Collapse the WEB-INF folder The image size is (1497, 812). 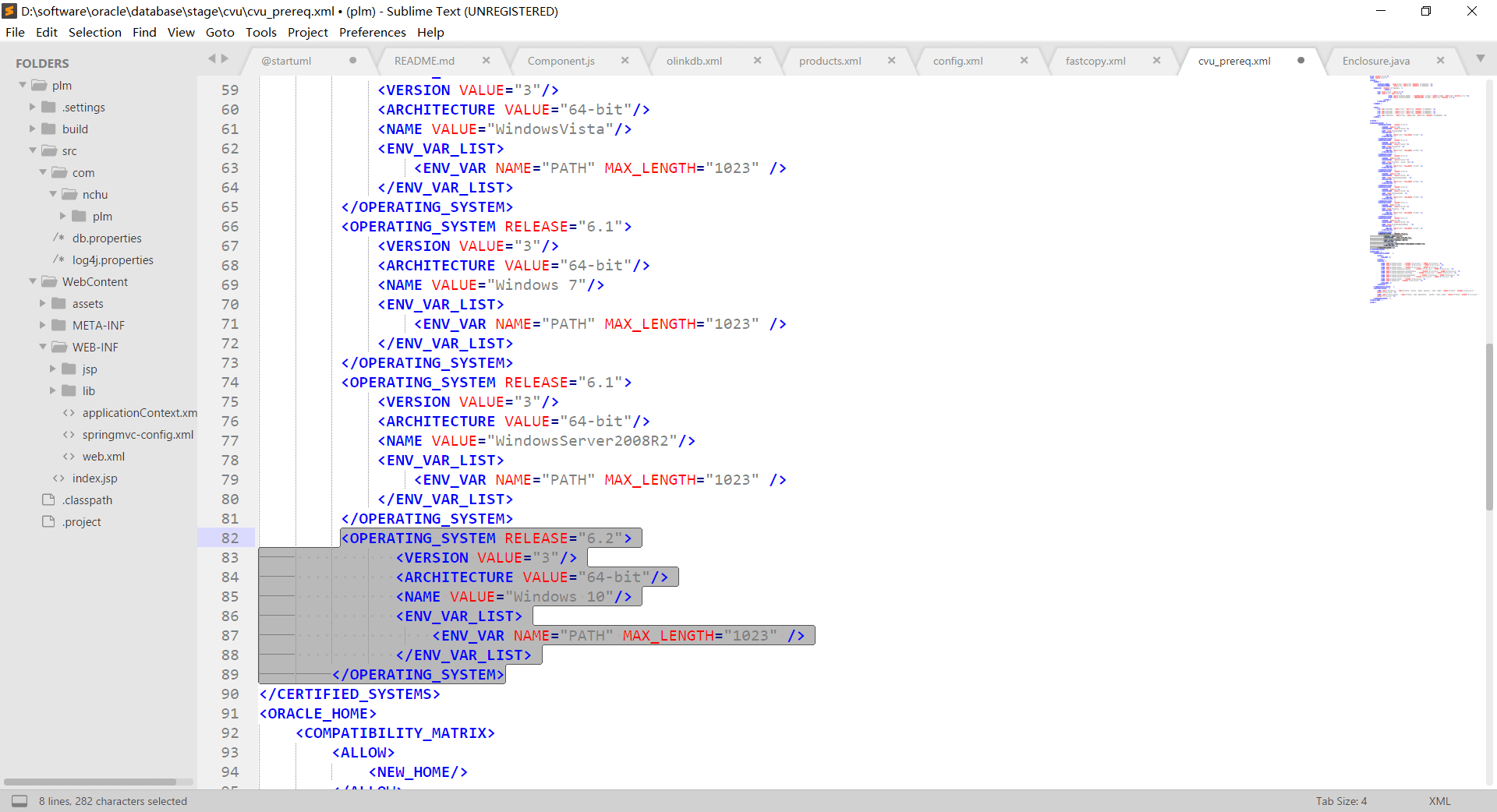pyautogui.click(x=43, y=347)
